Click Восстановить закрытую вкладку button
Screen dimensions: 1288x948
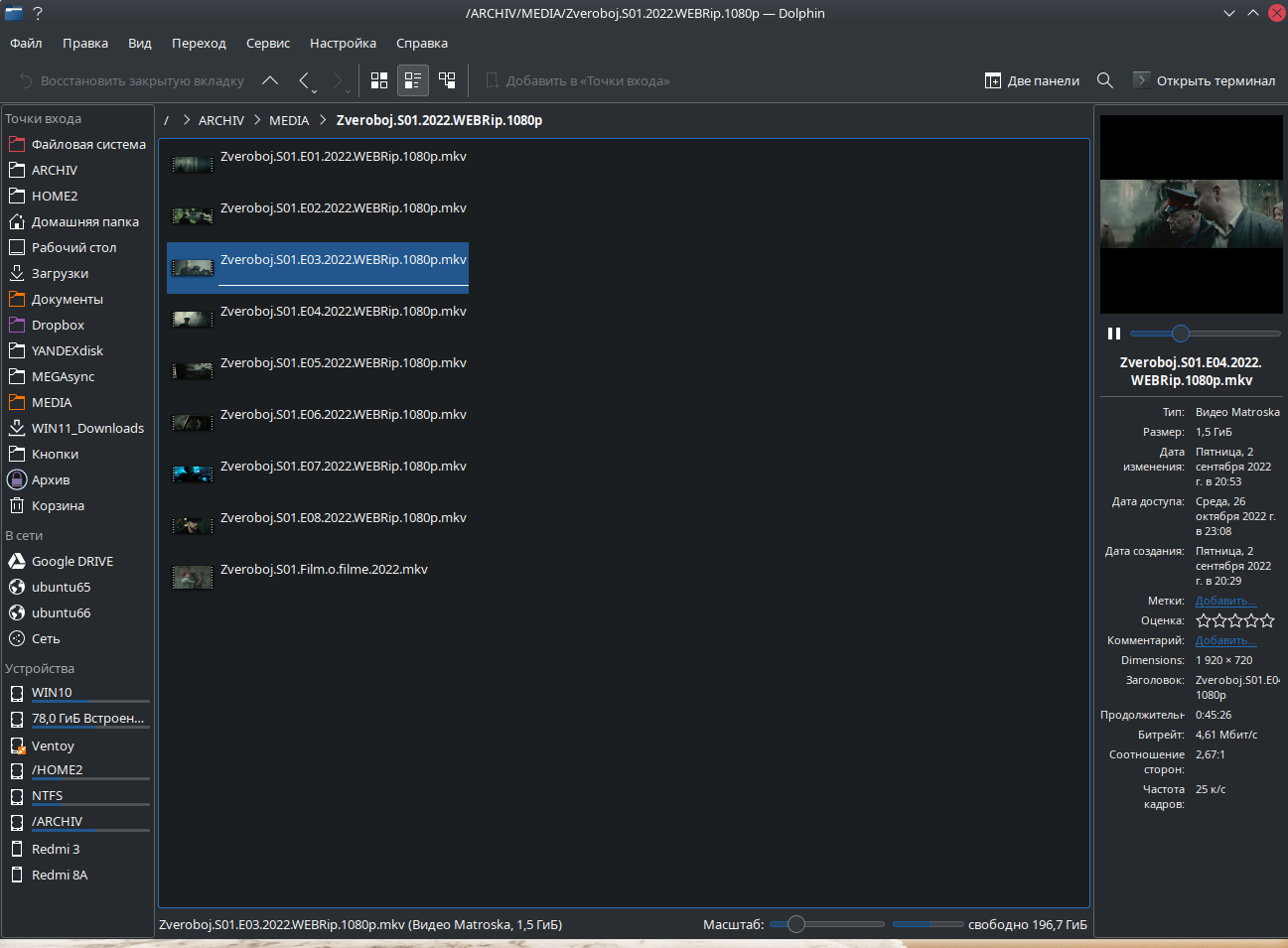coord(131,80)
